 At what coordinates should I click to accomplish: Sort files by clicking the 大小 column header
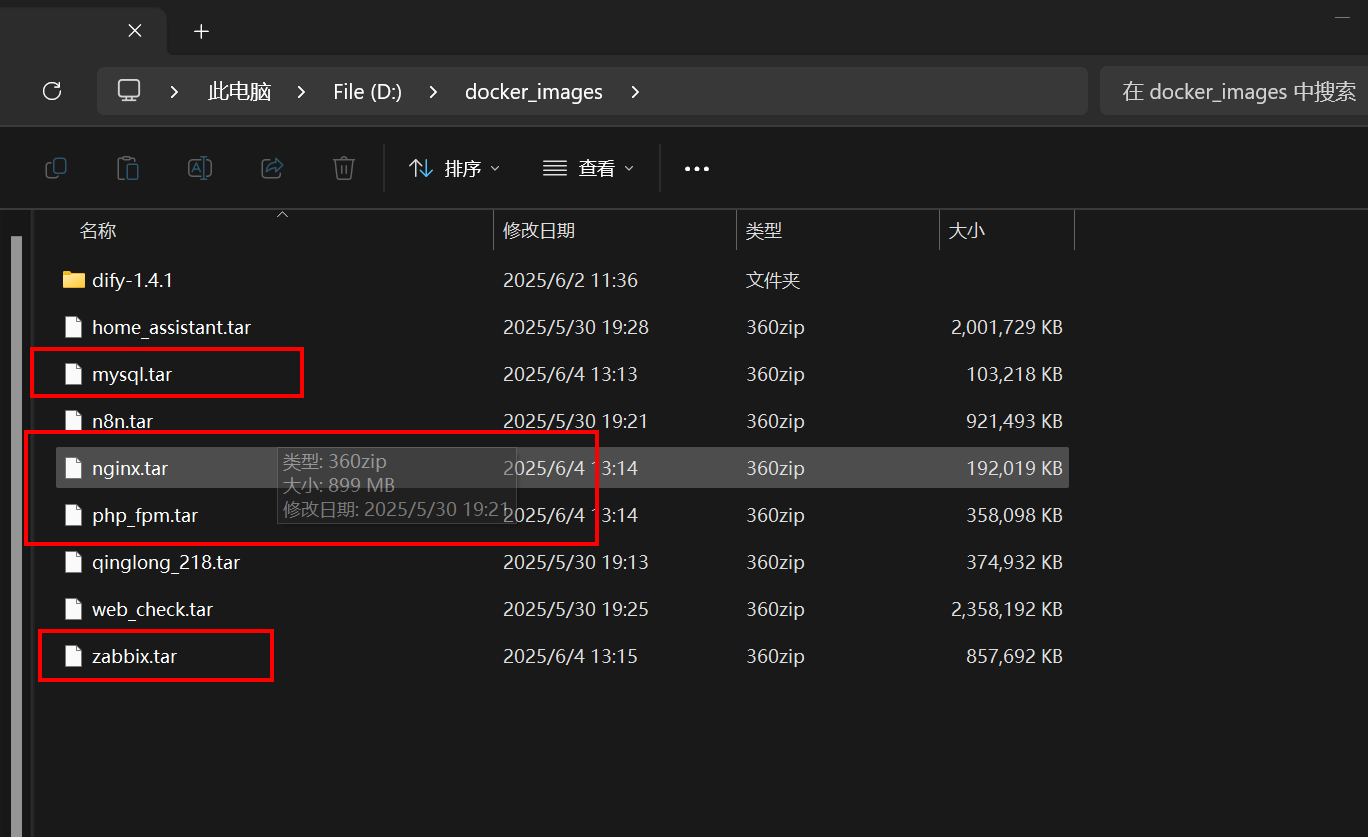pos(967,230)
